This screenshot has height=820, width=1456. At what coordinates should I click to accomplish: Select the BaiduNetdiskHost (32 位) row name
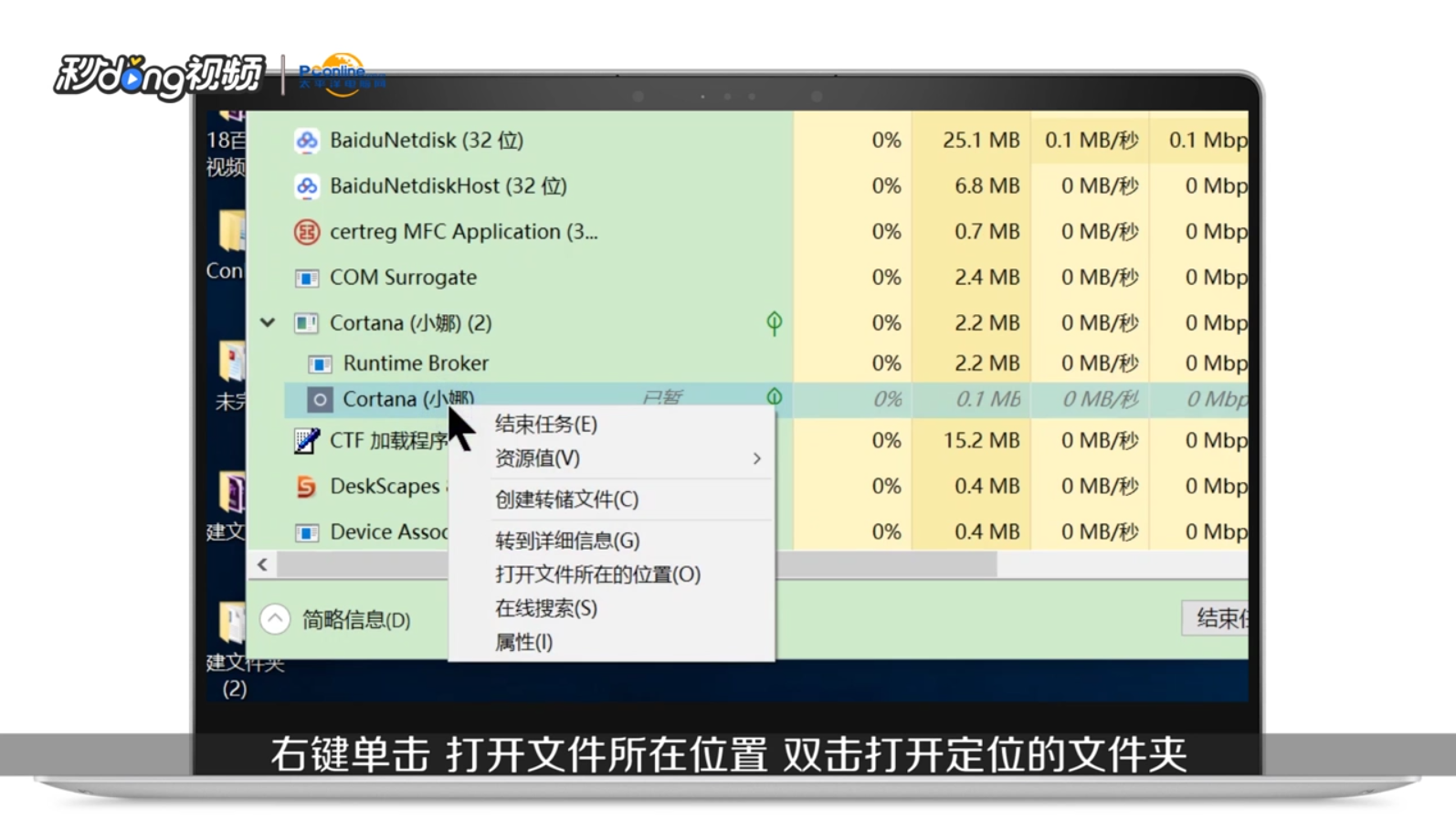point(448,186)
